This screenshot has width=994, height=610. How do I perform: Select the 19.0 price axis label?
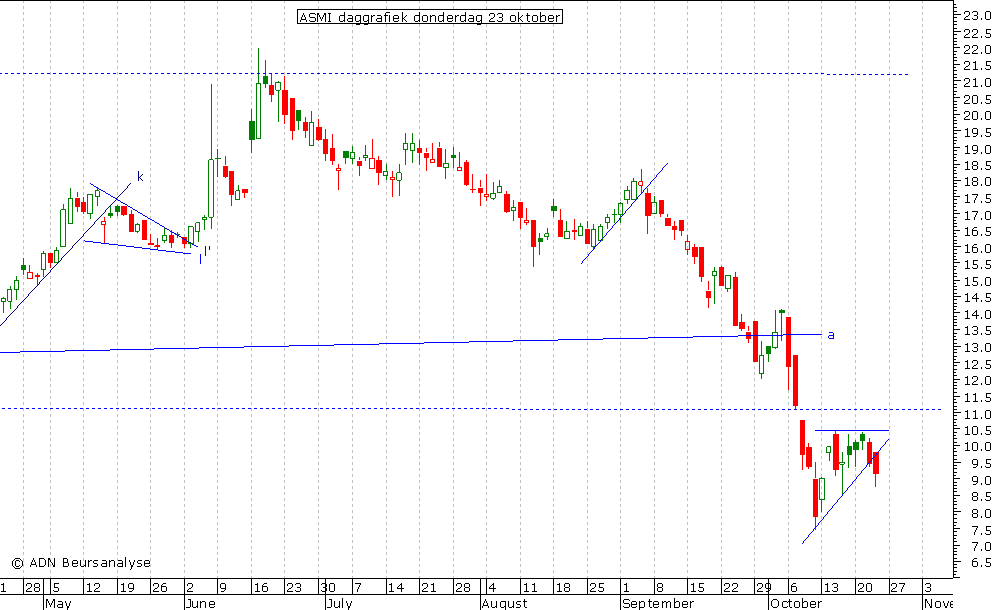pyautogui.click(x=978, y=150)
